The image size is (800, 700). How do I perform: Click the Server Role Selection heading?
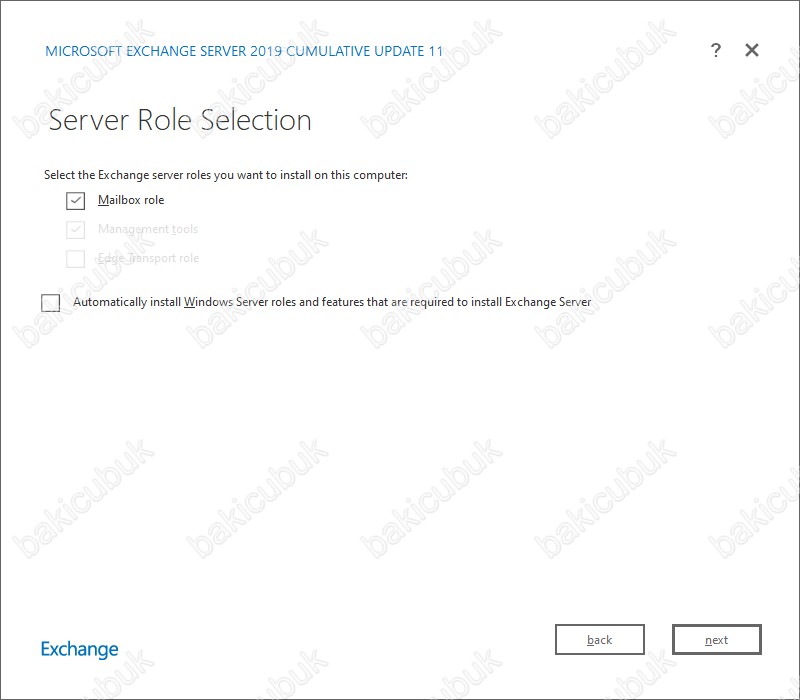[x=180, y=120]
